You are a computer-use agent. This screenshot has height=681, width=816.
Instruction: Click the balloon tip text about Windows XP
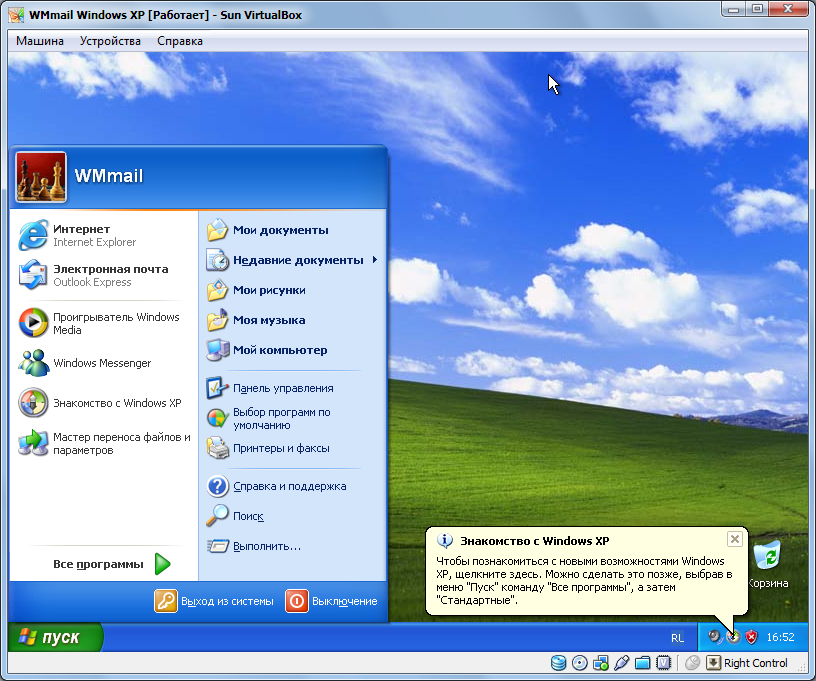(584, 581)
